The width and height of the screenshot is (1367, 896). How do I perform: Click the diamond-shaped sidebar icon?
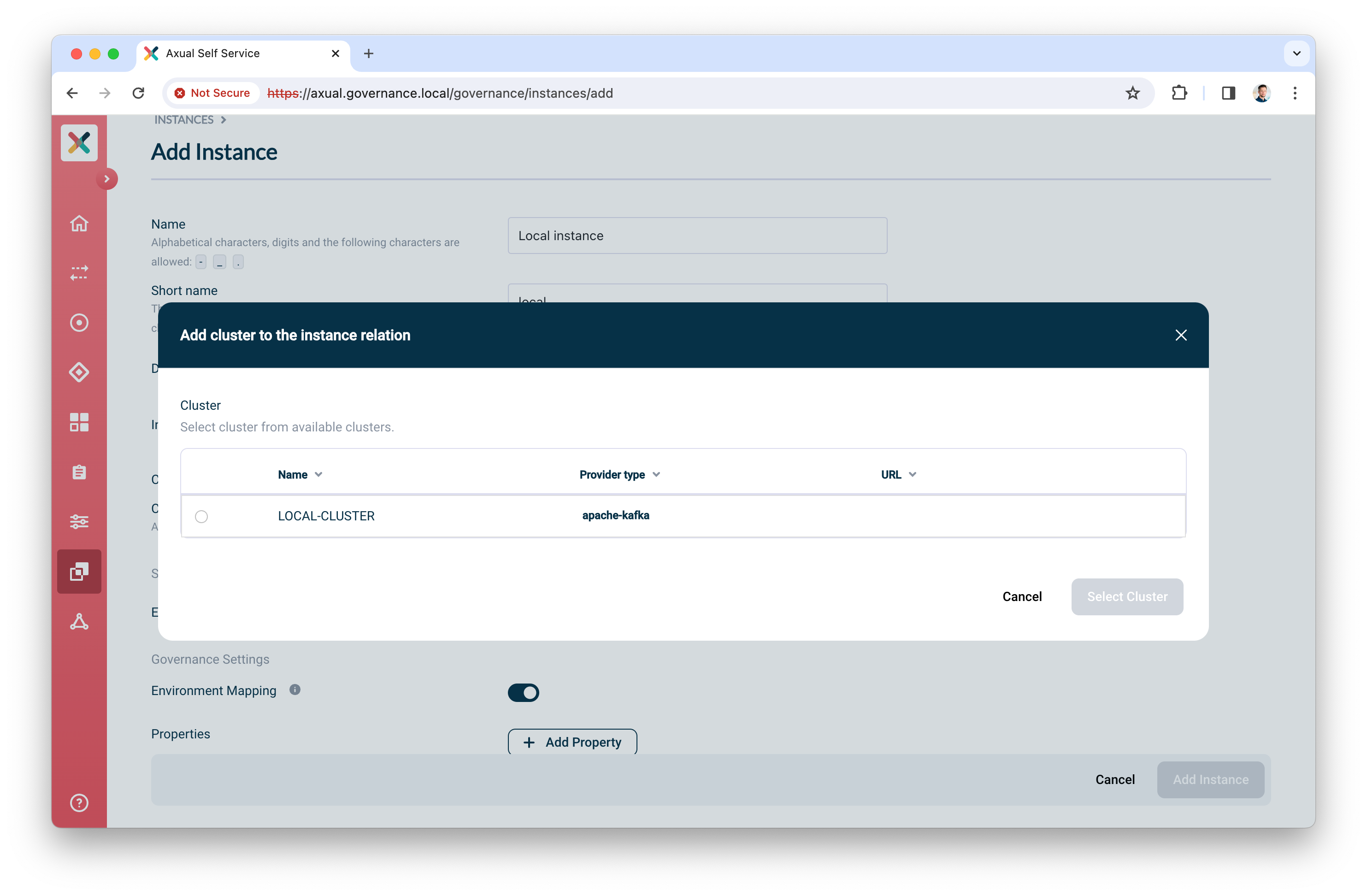point(79,372)
